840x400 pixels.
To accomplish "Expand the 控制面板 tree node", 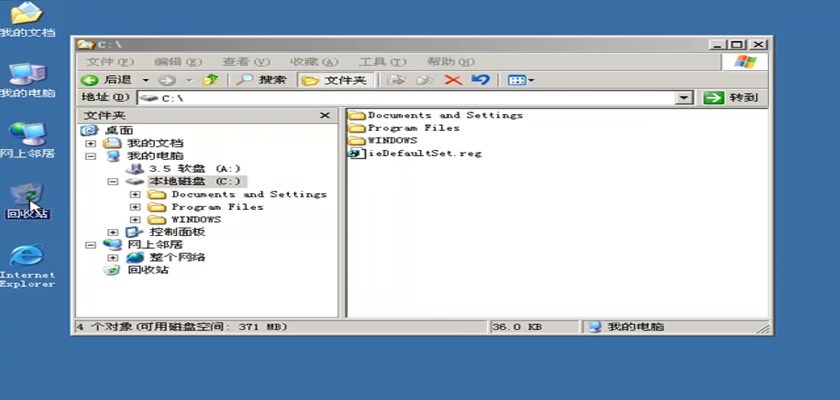I will coord(113,233).
